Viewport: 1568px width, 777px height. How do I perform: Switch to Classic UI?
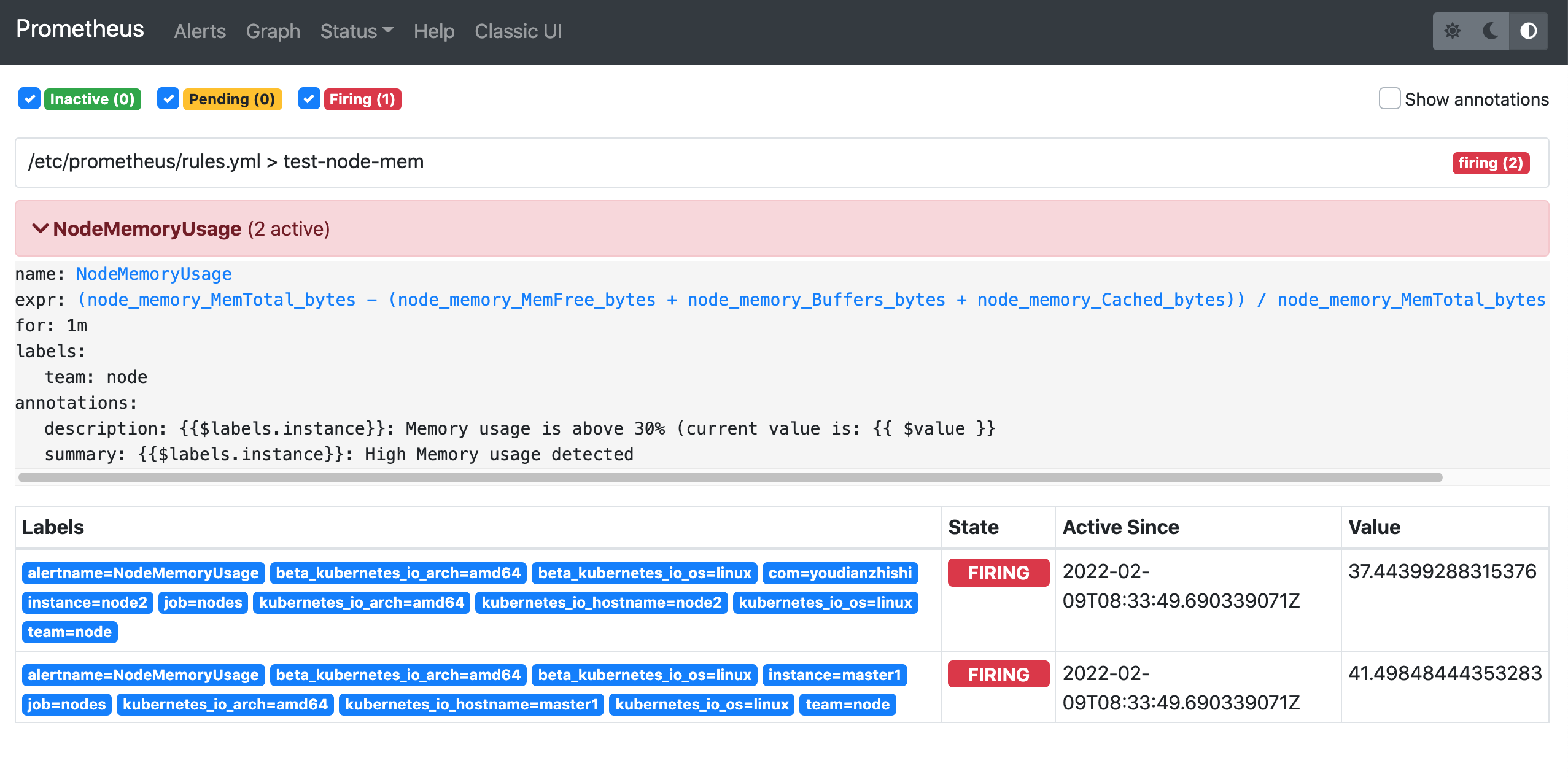pos(518,31)
